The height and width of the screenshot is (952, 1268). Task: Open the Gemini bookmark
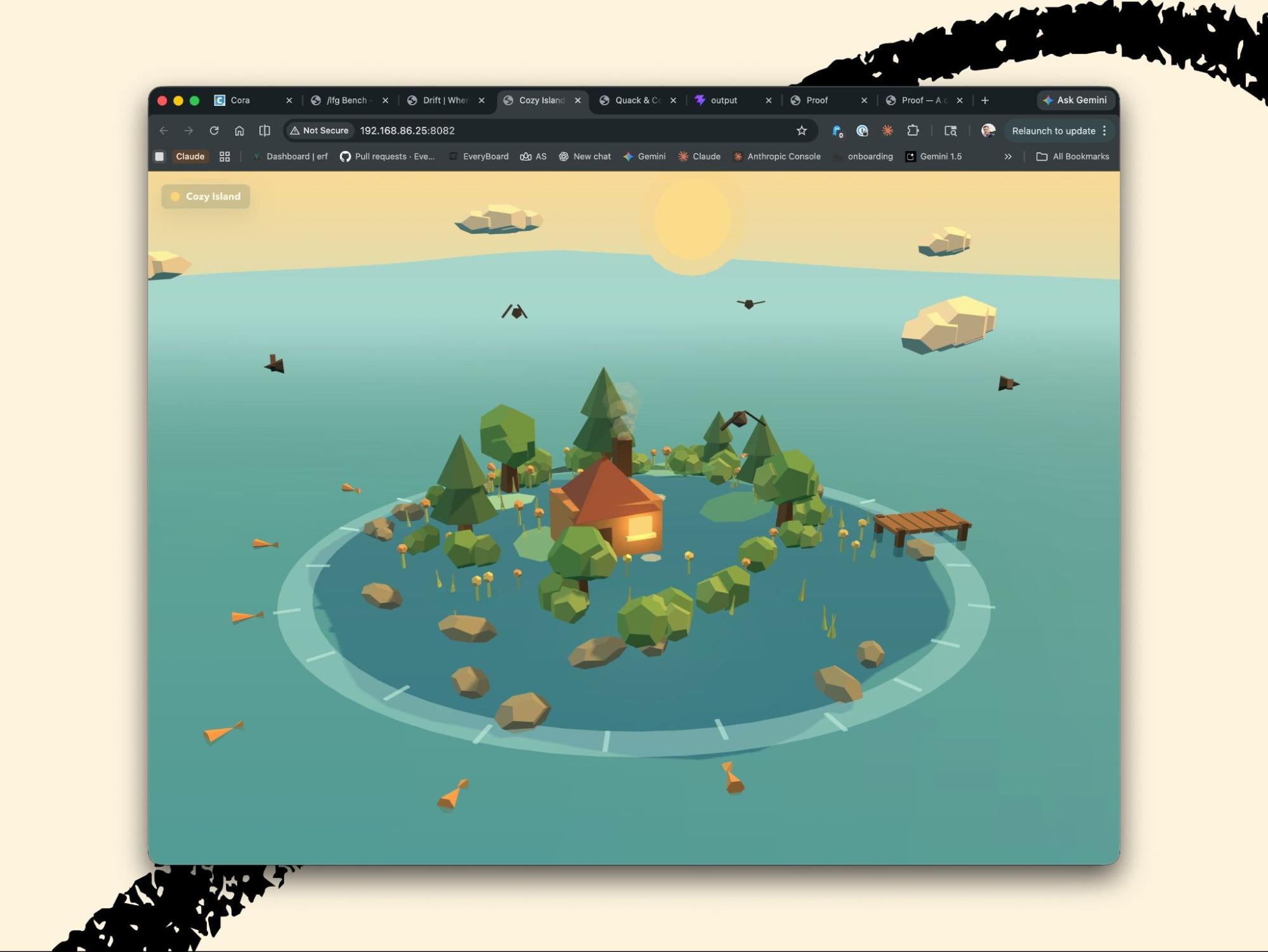pyautogui.click(x=644, y=157)
